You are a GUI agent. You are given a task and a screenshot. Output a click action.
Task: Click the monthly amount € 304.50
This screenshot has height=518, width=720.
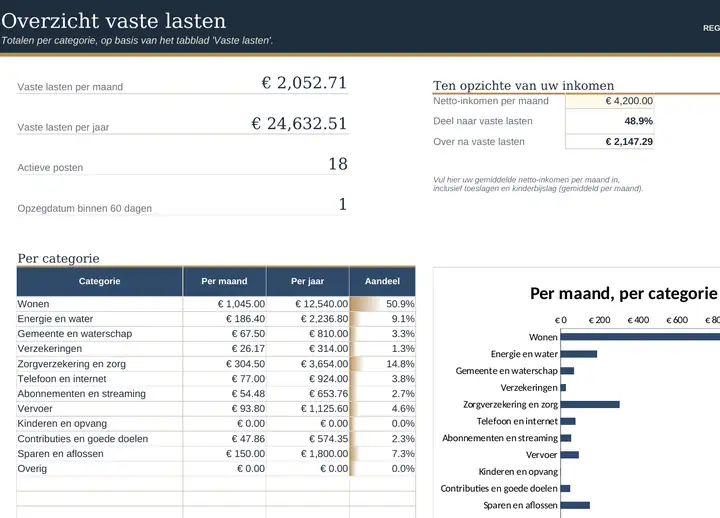click(x=224, y=364)
